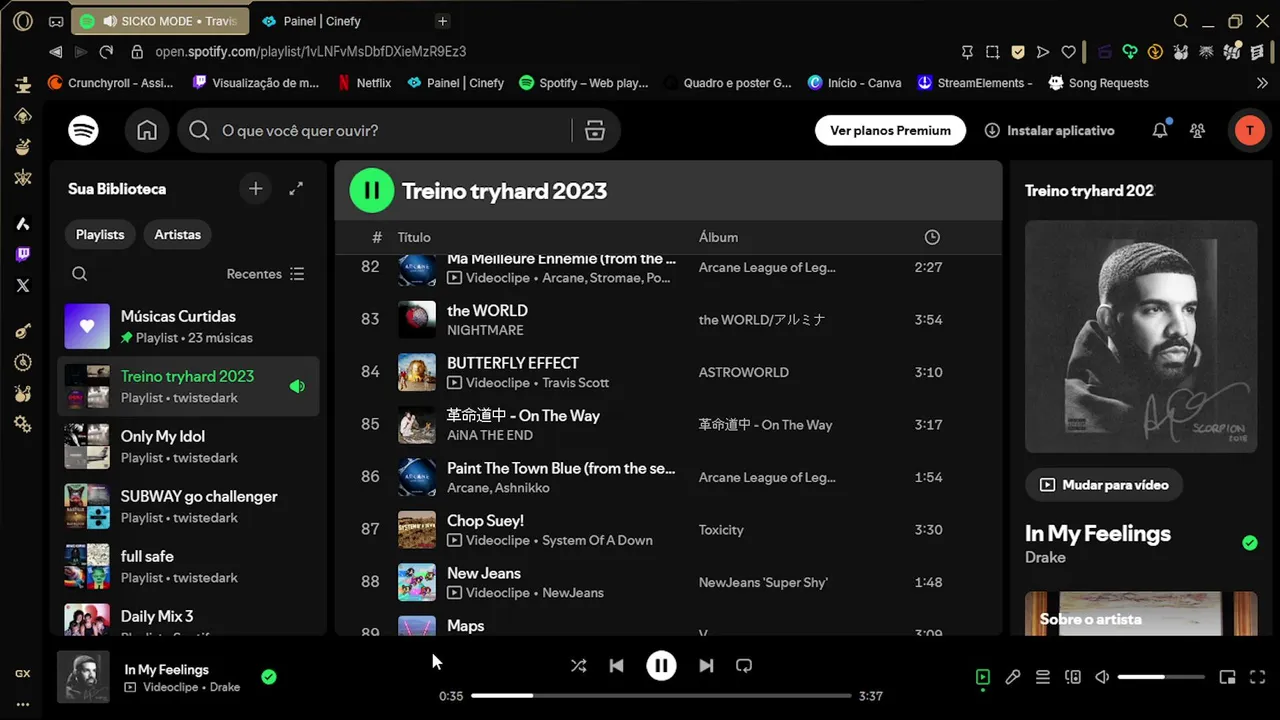Open the full safe playlist
Viewport: 1280px width, 720px height.
[188, 566]
